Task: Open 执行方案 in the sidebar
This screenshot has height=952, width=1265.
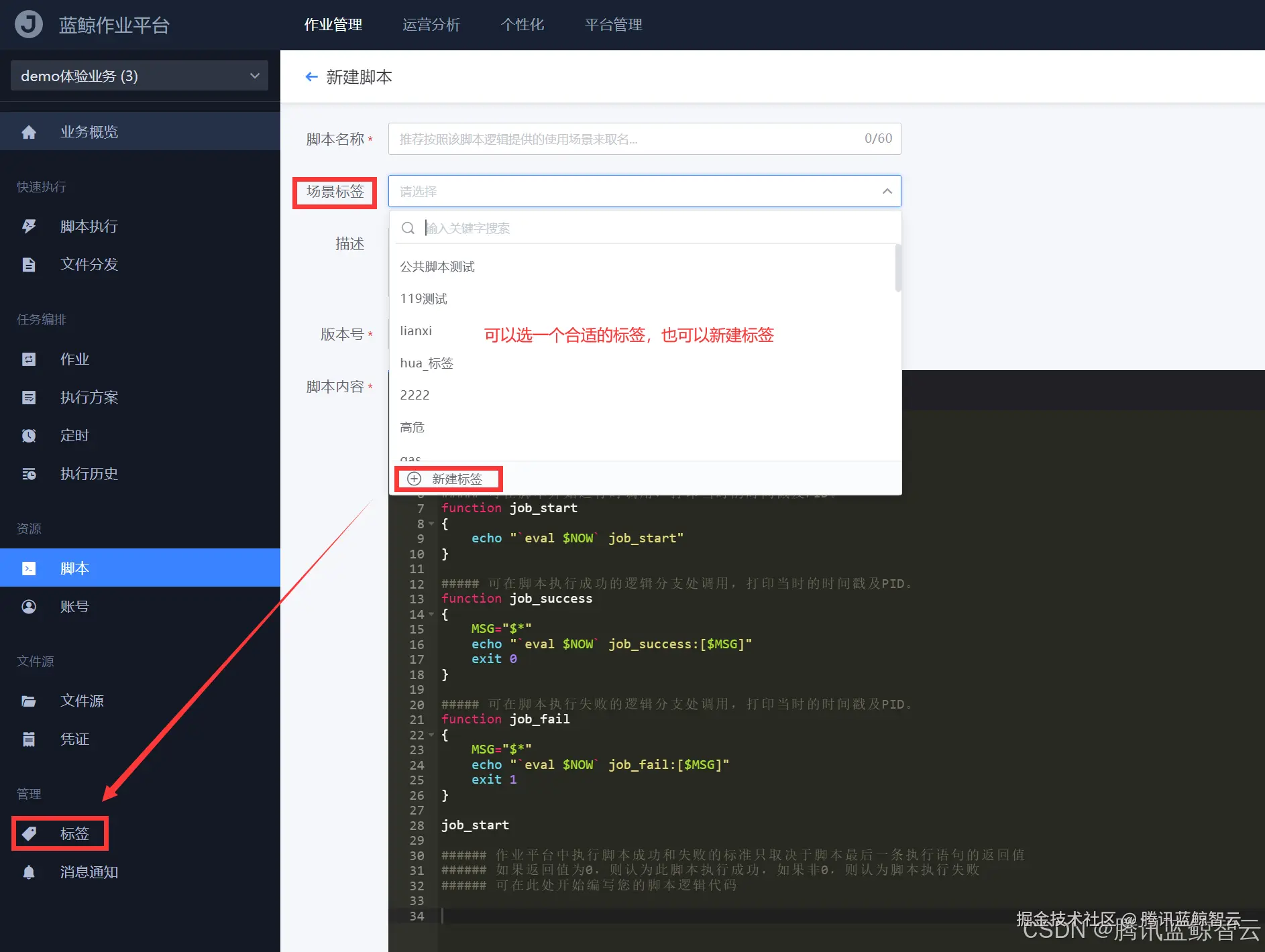Action: pyautogui.click(x=140, y=398)
